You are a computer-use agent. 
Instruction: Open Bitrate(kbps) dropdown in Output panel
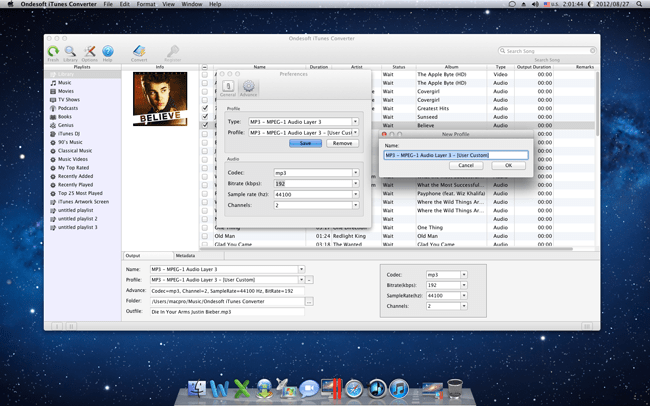coord(464,285)
